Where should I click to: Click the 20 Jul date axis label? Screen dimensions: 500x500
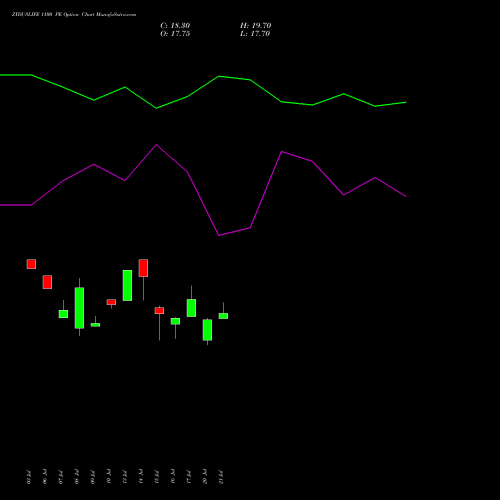(205, 477)
